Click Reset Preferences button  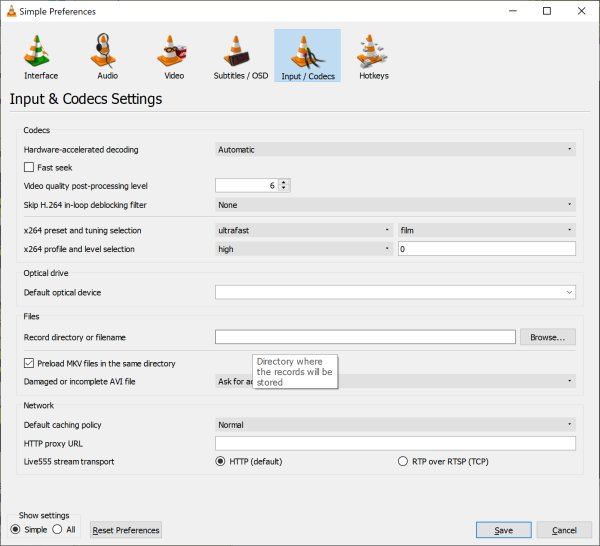pos(126,530)
